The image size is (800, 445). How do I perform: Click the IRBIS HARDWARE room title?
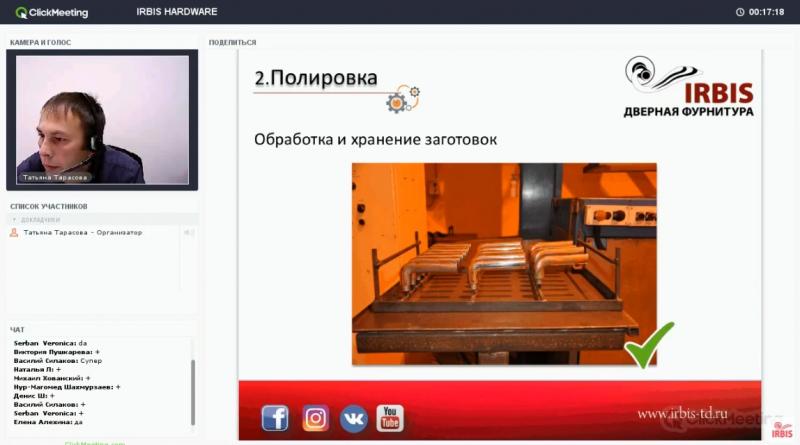177,12
